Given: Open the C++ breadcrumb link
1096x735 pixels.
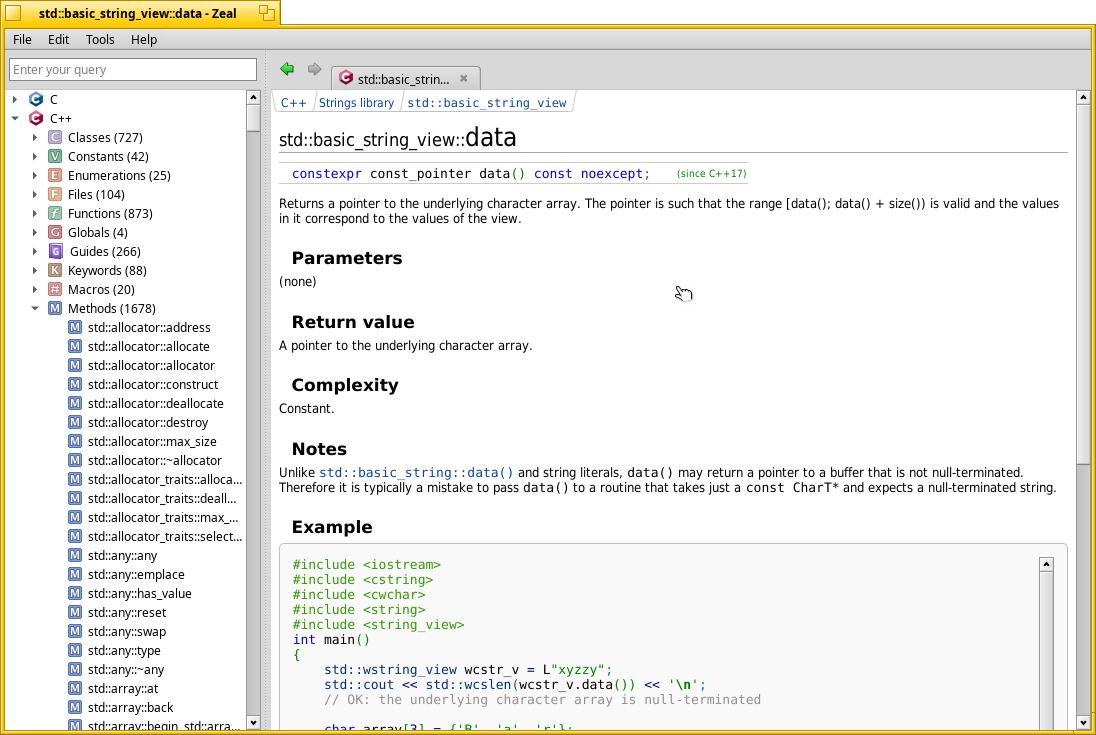Looking at the screenshot, I should [294, 103].
